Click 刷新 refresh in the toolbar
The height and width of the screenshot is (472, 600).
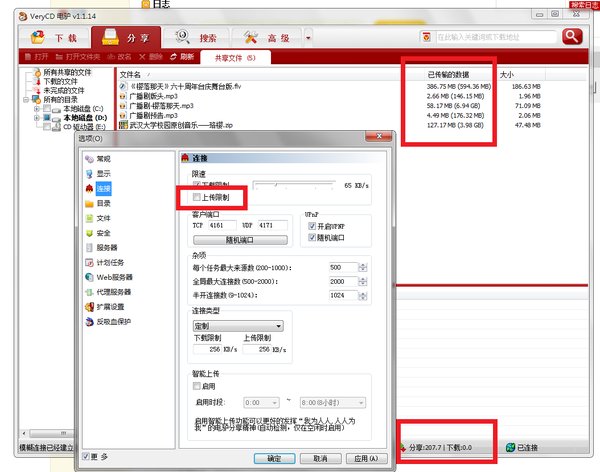point(182,57)
